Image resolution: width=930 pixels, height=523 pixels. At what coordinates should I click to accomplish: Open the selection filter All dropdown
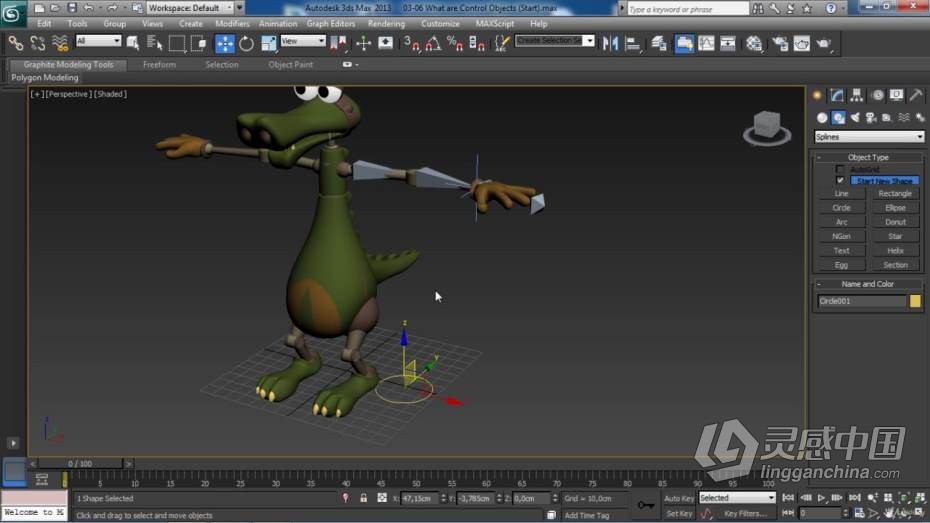(x=98, y=41)
